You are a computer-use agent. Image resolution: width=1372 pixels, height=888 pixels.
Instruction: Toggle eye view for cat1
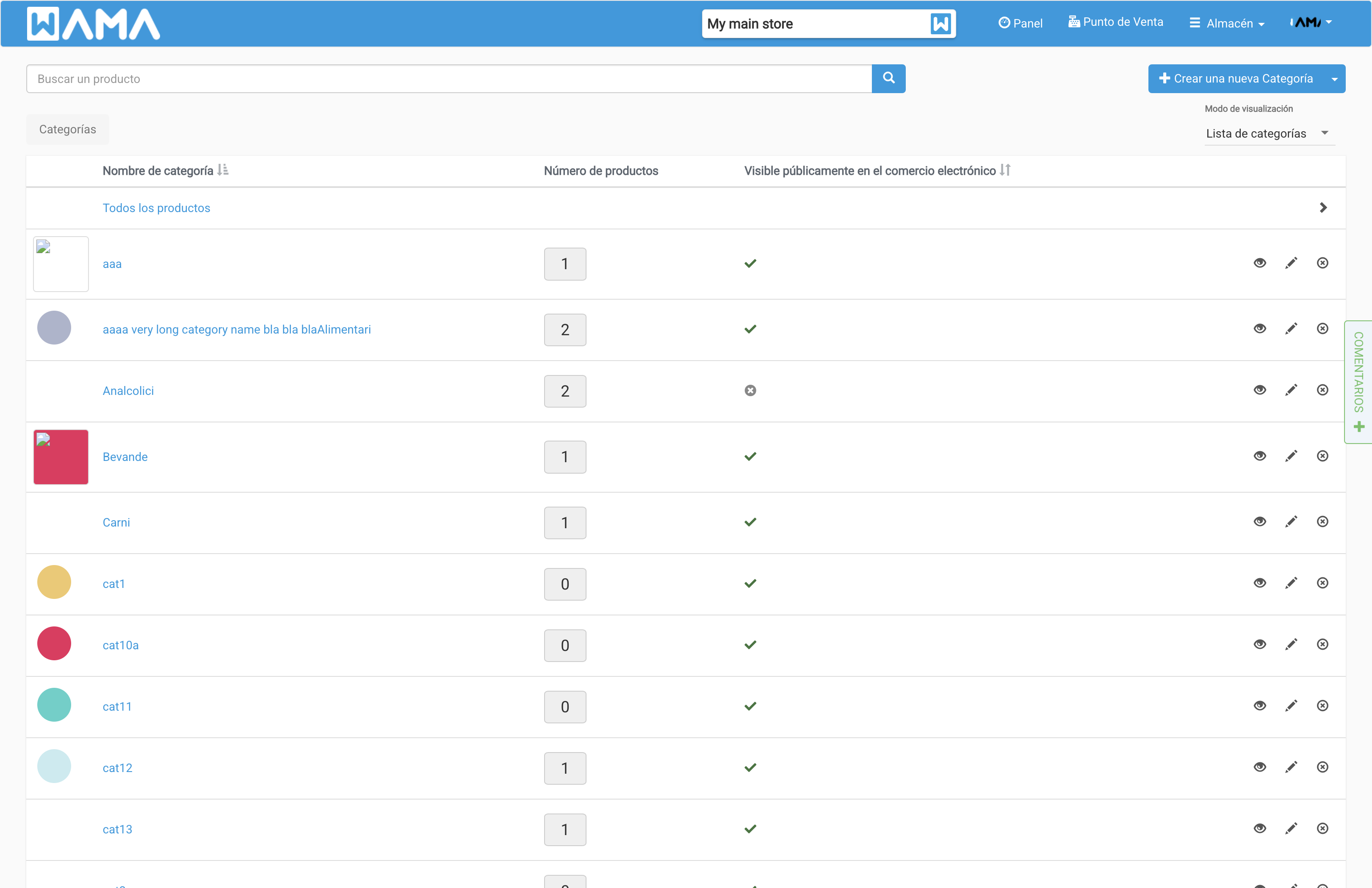1260,583
